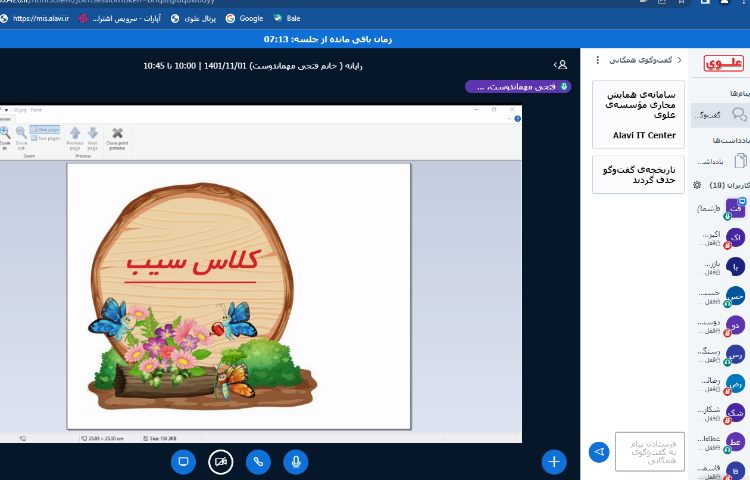This screenshot has width=750, height=480.
Task: Click the شک user avatar
Action: click(x=735, y=413)
